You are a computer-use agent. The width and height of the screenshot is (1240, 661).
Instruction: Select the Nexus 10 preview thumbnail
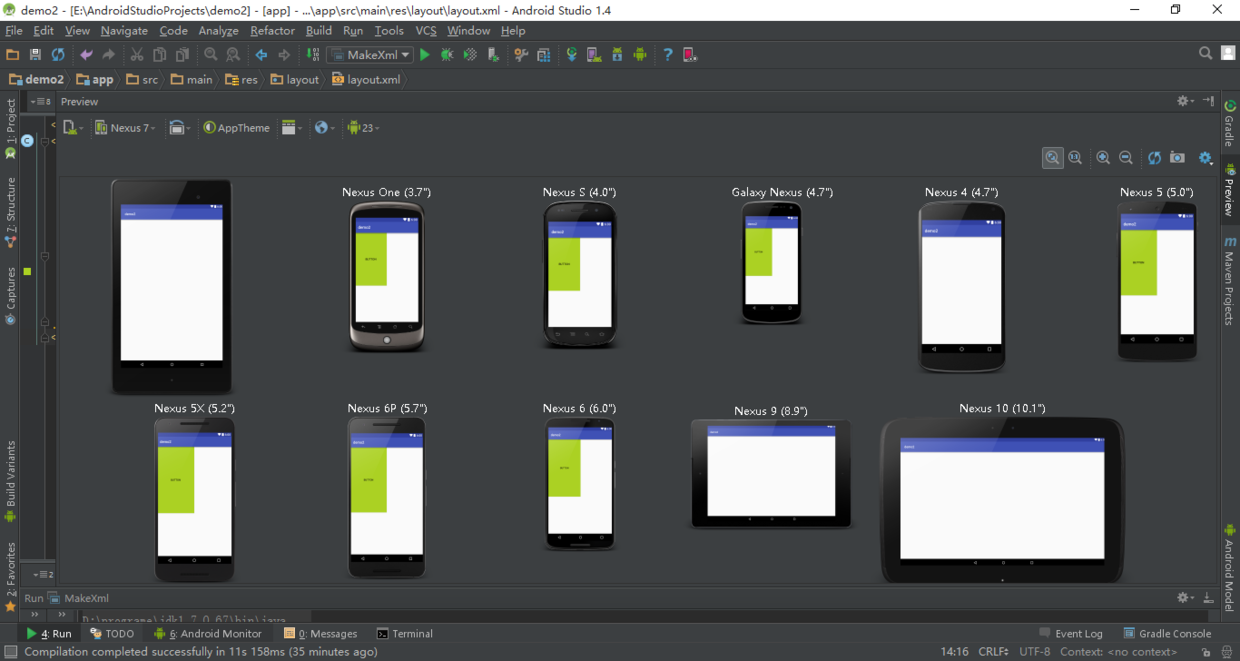click(x=1002, y=498)
